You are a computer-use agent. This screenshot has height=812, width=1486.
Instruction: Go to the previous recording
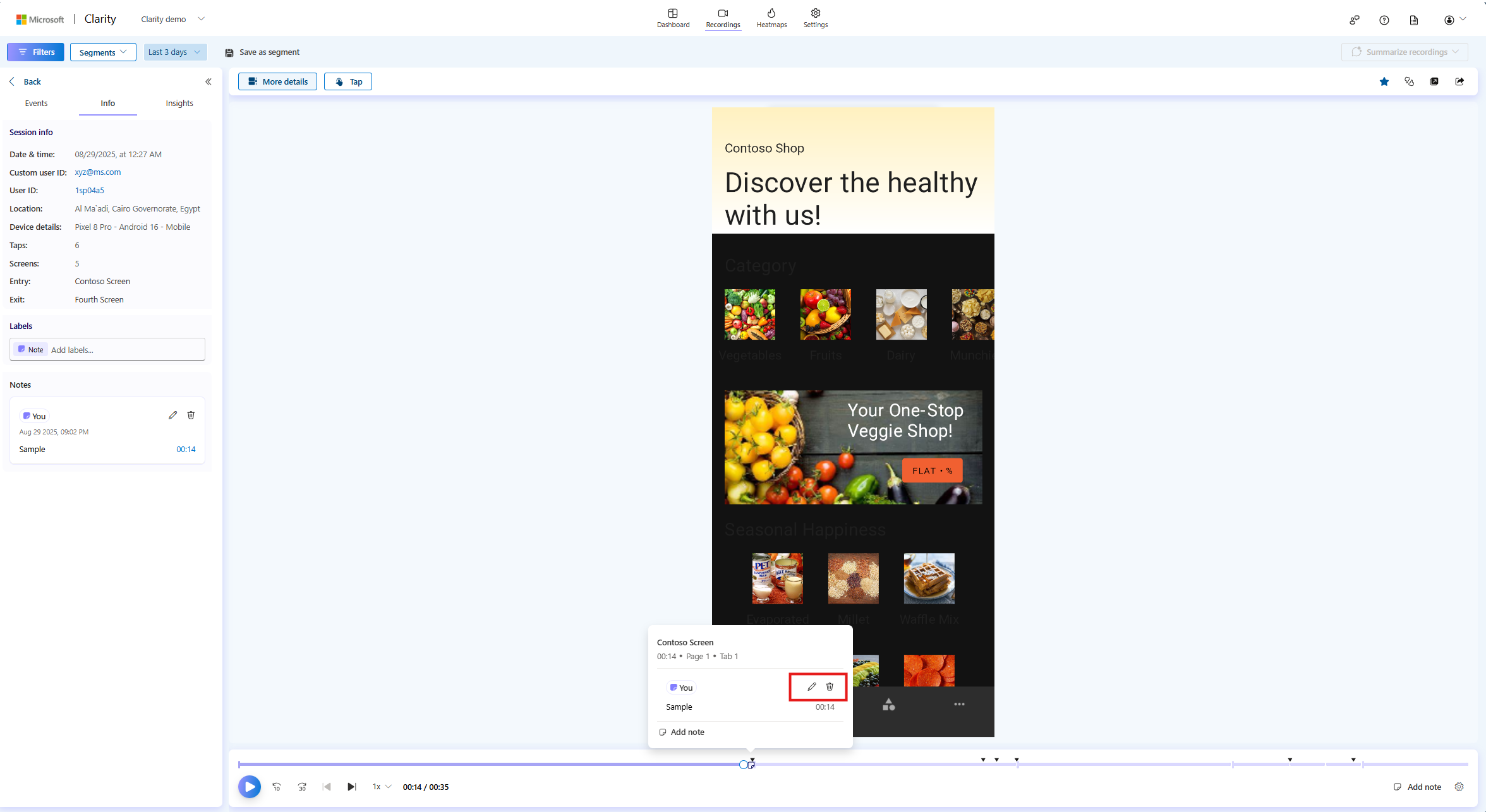(x=327, y=787)
